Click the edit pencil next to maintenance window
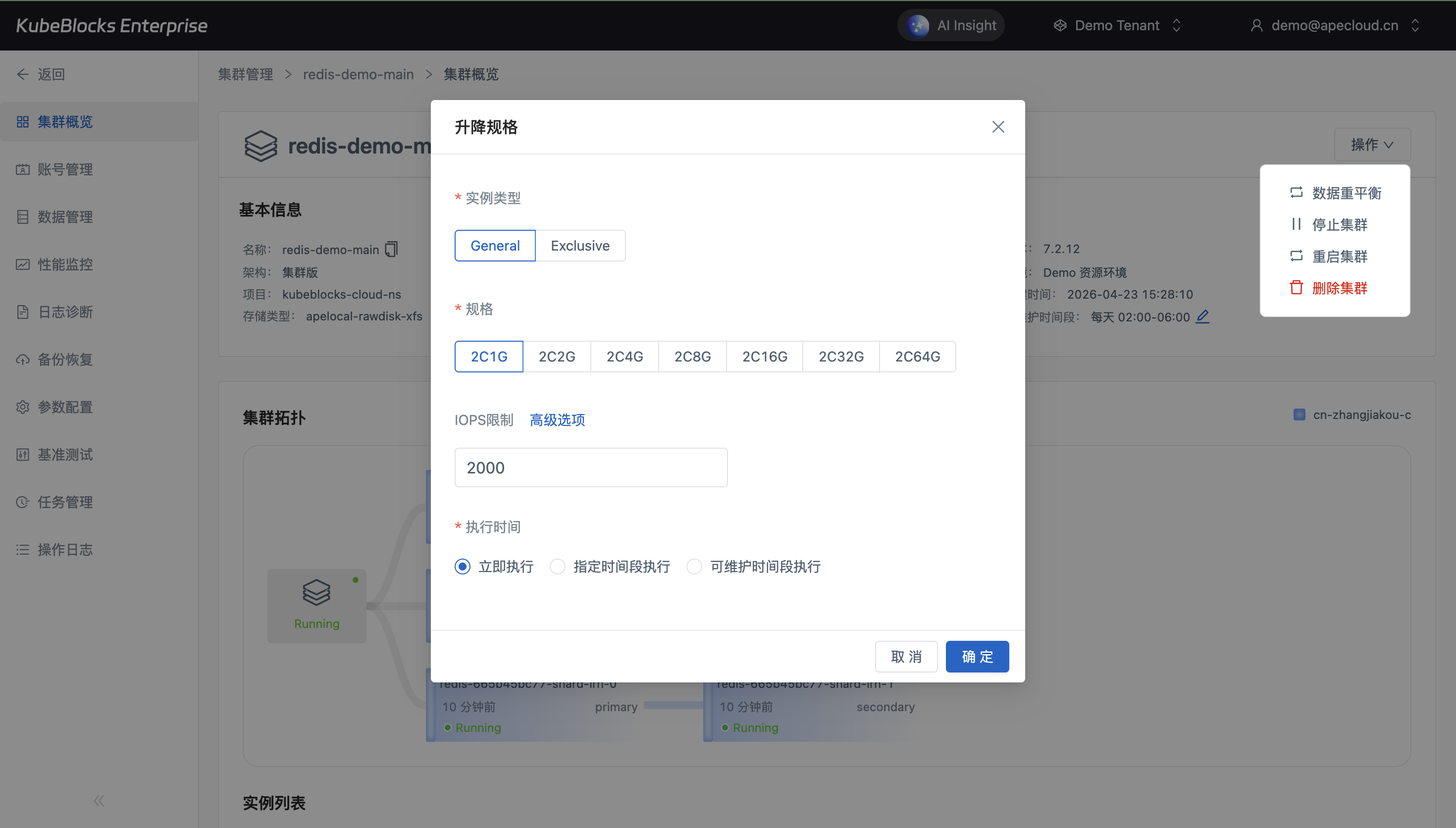1456x828 pixels. coord(1202,317)
